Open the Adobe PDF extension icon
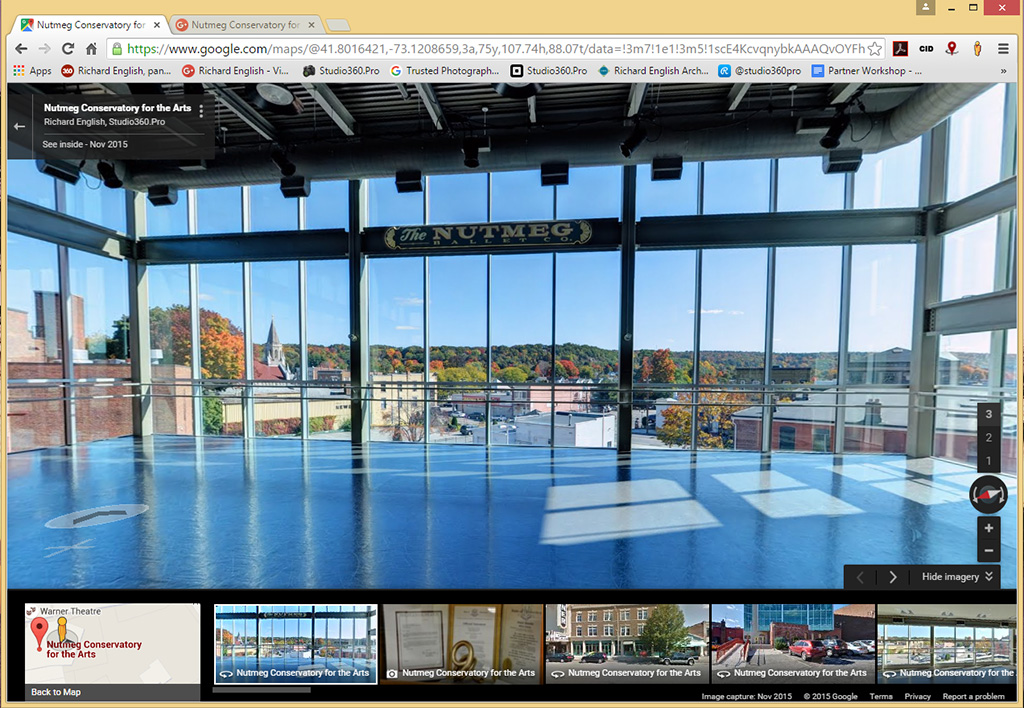The height and width of the screenshot is (708, 1024). click(901, 49)
